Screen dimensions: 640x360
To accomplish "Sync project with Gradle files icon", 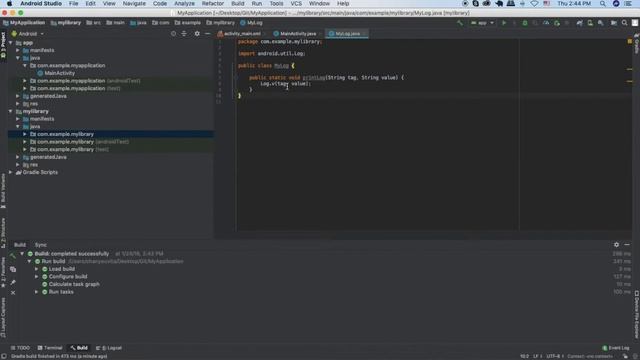I will coord(580,23).
